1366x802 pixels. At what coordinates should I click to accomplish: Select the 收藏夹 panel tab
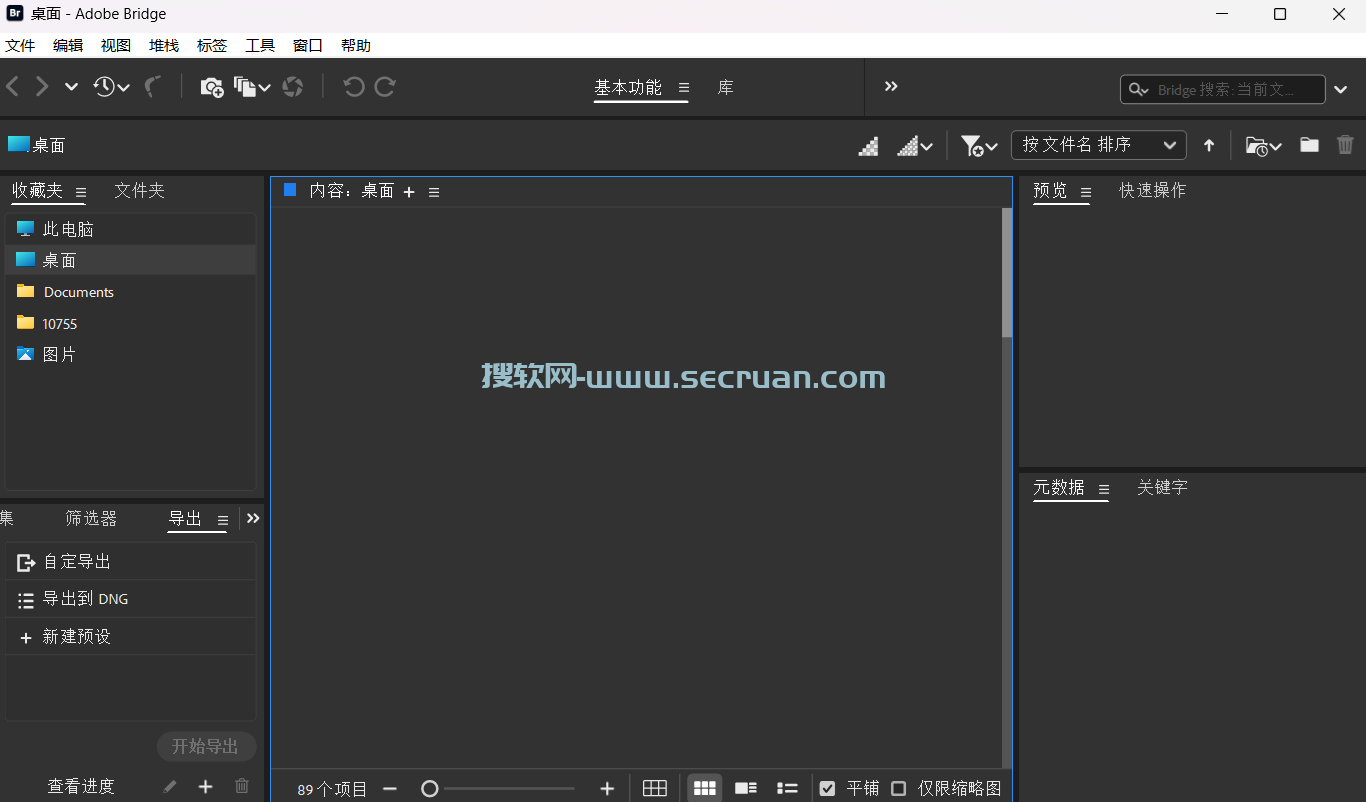tap(37, 190)
